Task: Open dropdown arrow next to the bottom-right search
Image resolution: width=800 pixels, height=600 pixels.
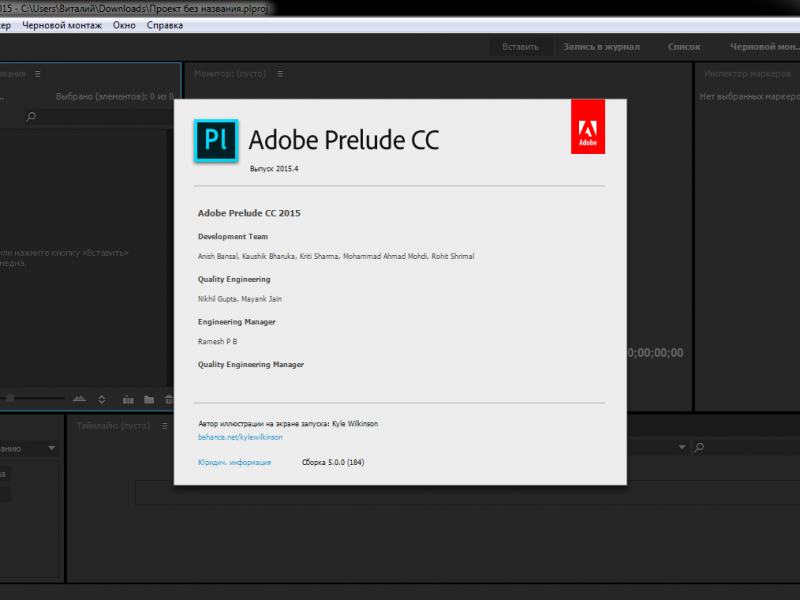Action: click(682, 447)
